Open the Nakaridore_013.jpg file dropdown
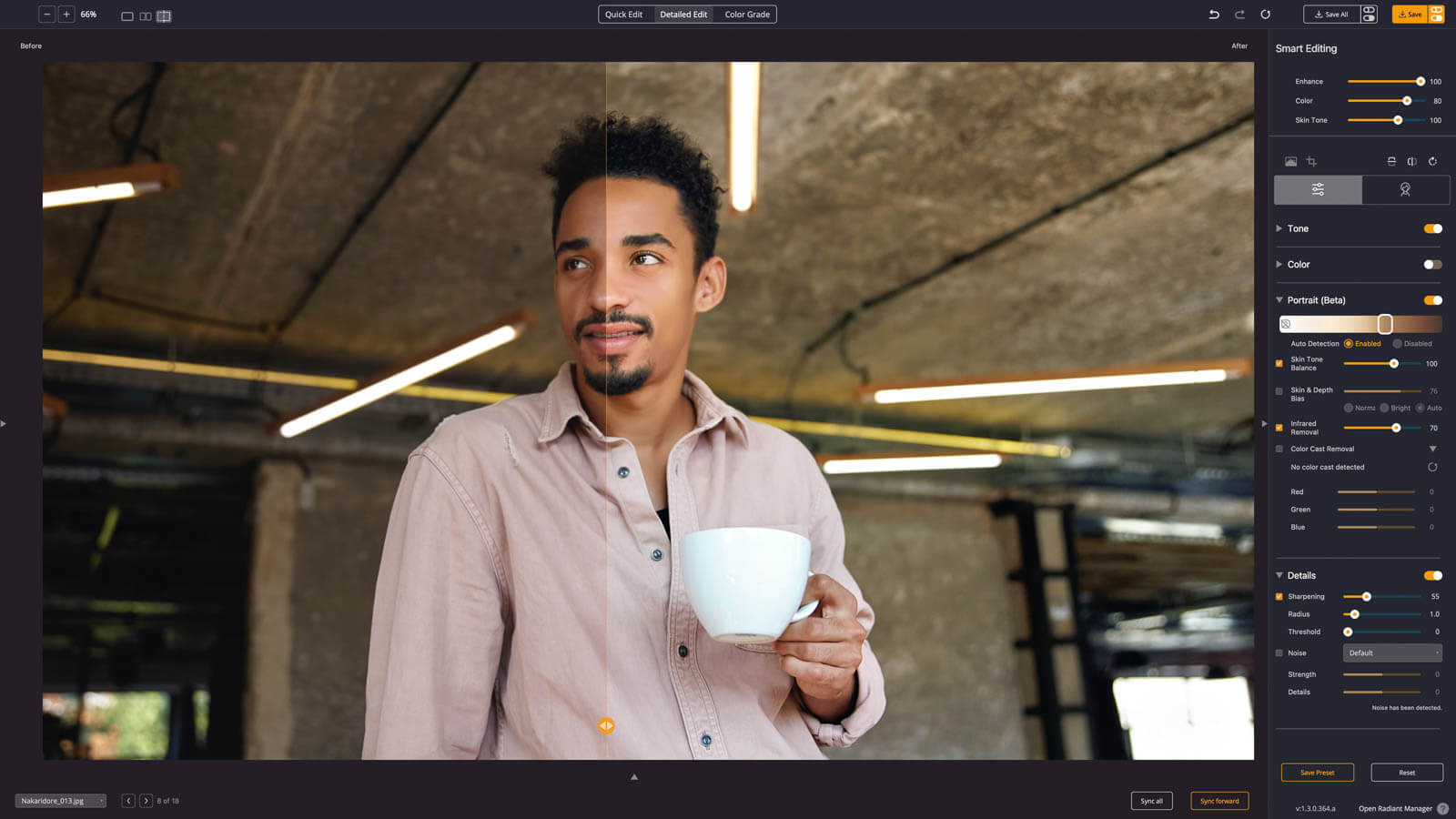The width and height of the screenshot is (1456, 819). click(x=60, y=801)
